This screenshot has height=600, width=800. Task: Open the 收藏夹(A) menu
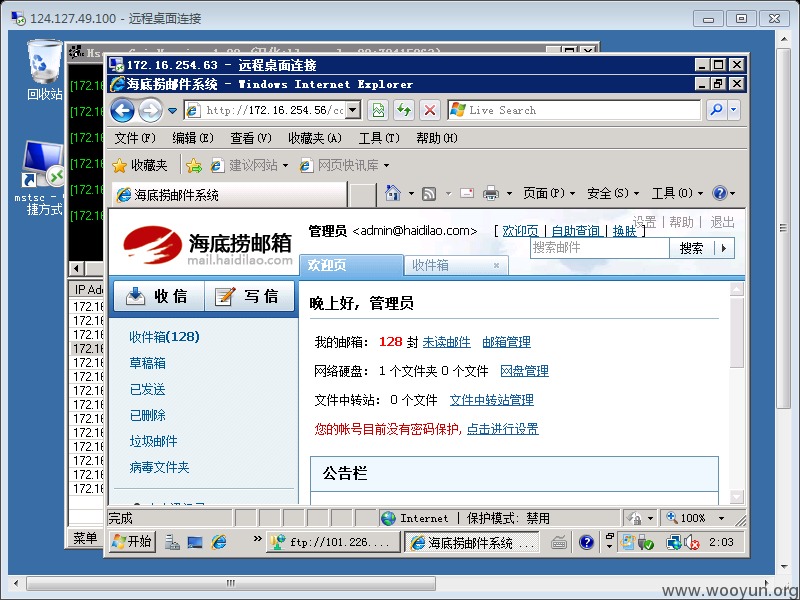coord(315,138)
